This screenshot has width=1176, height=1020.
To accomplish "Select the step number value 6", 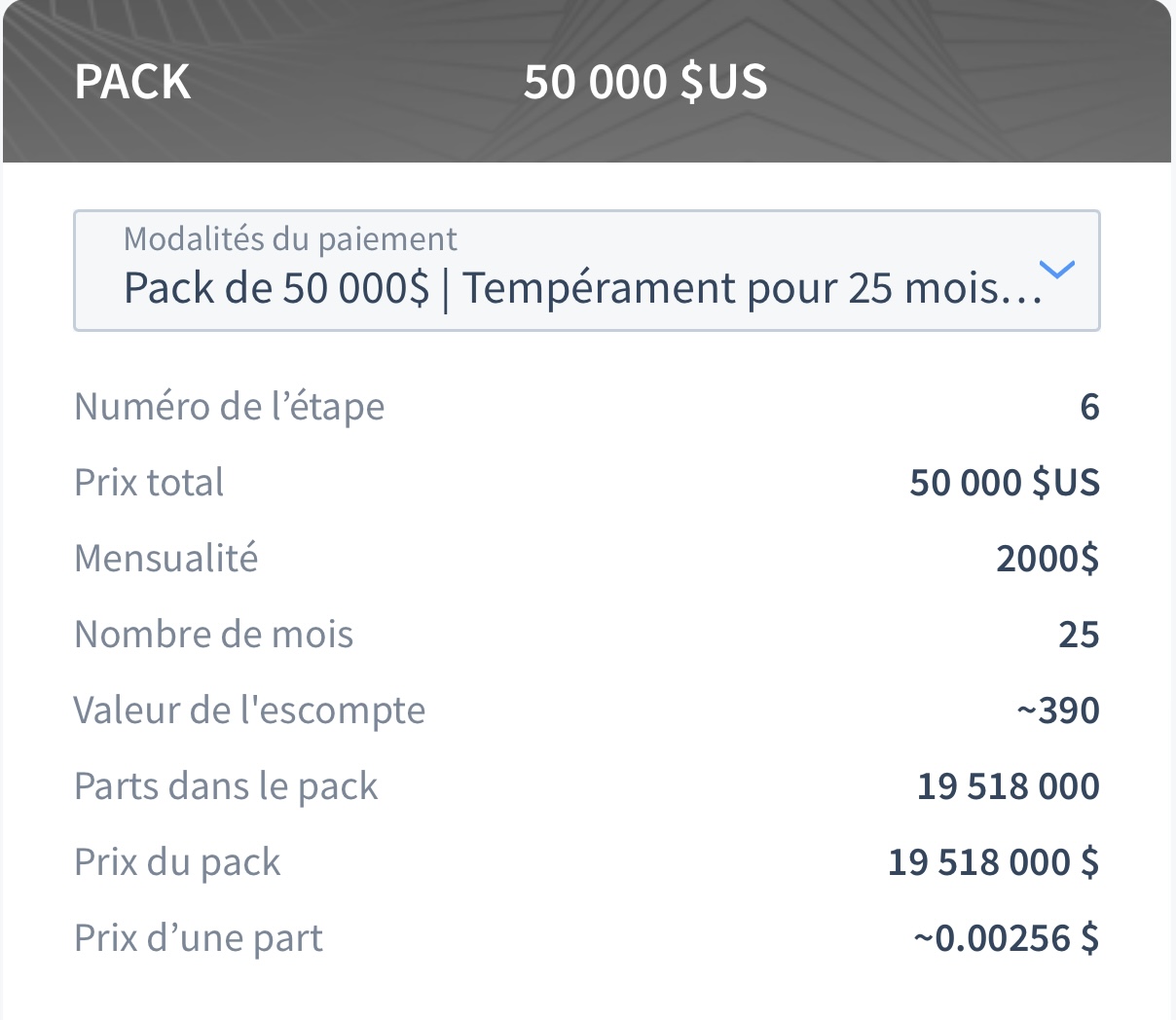I will 1089,407.
